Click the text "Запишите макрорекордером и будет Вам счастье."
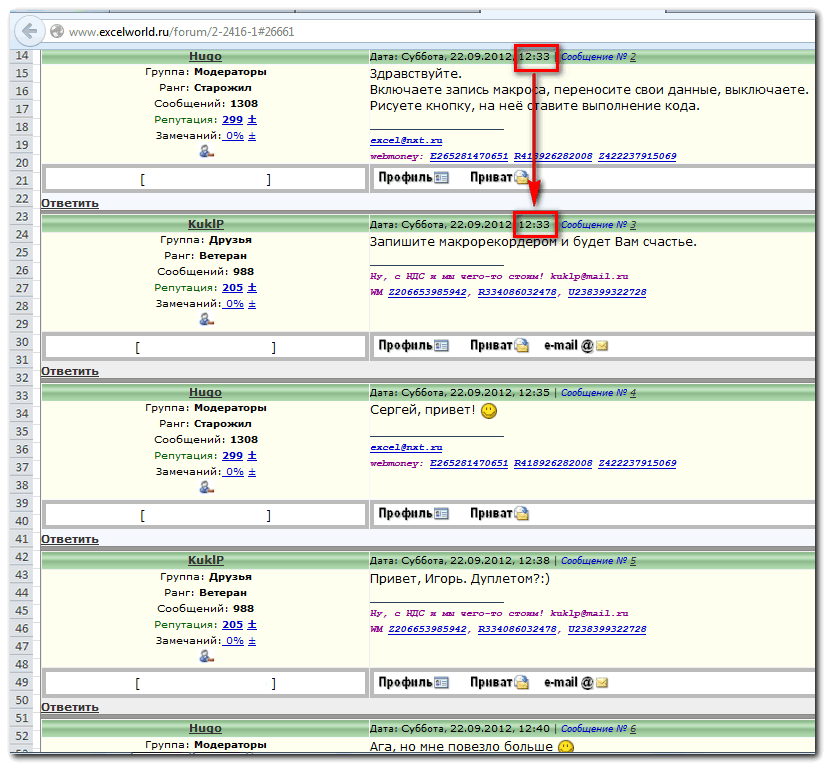The image size is (826, 765). [533, 242]
